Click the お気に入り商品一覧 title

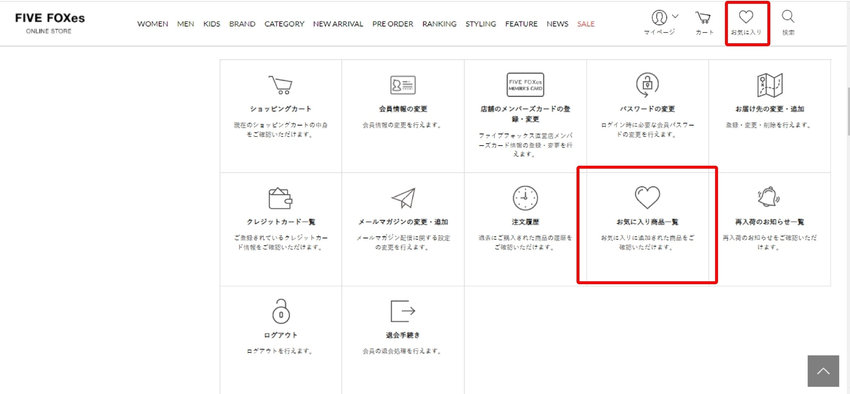pyautogui.click(x=647, y=222)
